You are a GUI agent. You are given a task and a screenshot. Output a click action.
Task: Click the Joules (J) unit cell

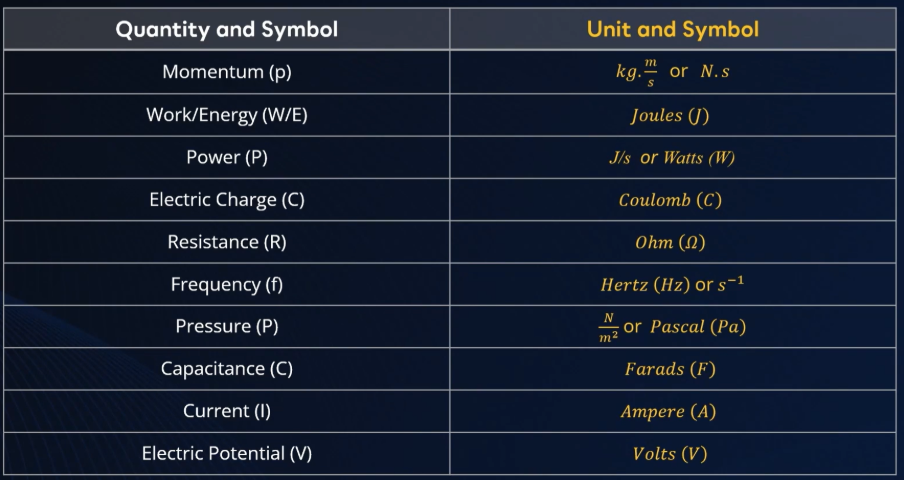pos(673,115)
